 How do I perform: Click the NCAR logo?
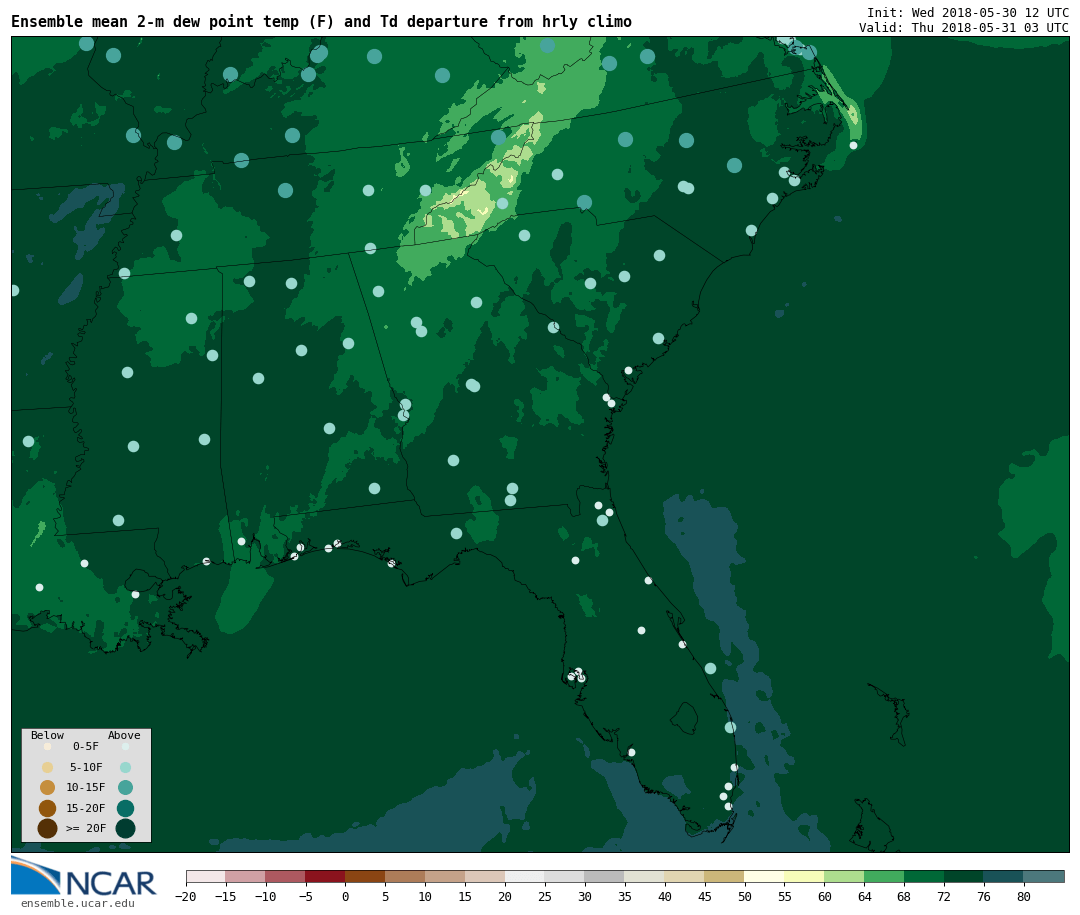point(84,876)
